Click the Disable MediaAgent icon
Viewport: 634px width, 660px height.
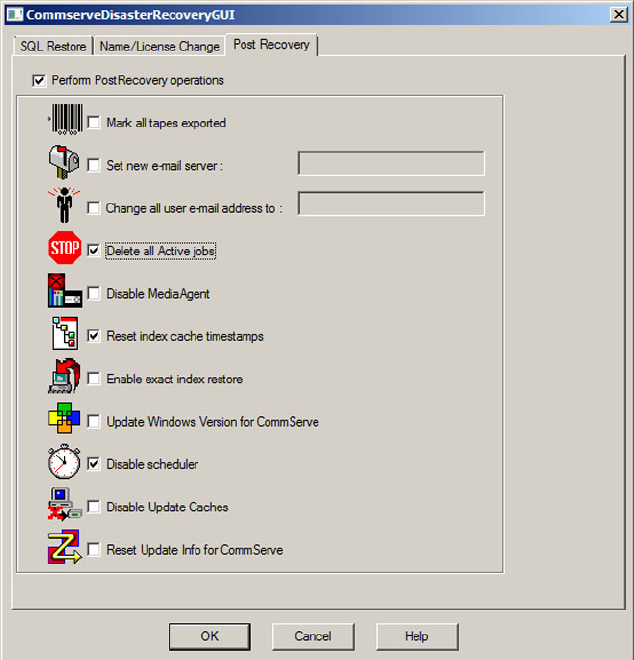(x=65, y=290)
